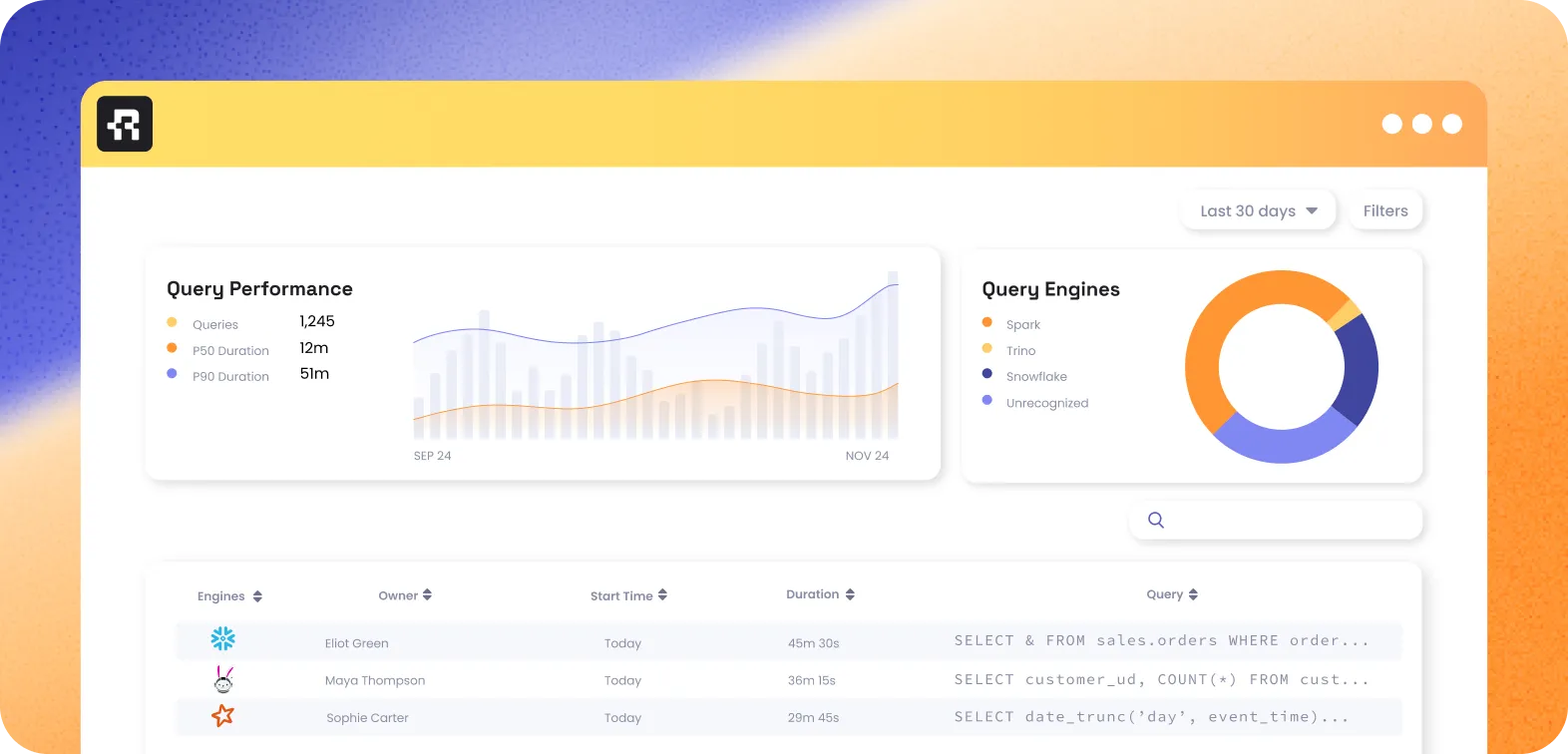Viewport: 1568px width, 754px height.
Task: Click the app logo in the yellow header
Action: tap(125, 124)
